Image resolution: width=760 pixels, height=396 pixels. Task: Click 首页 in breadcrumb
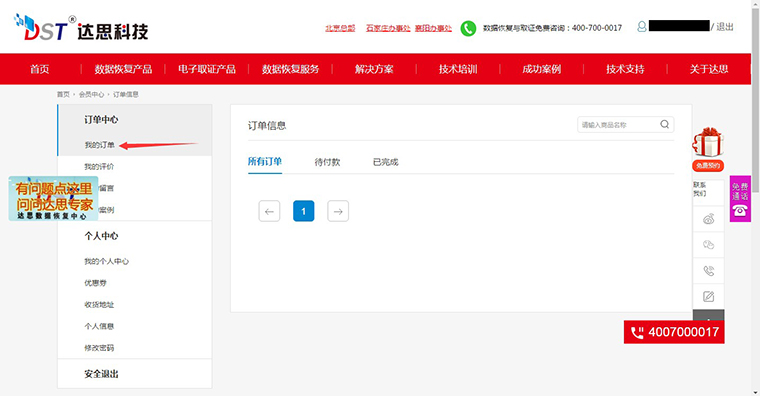pos(63,94)
